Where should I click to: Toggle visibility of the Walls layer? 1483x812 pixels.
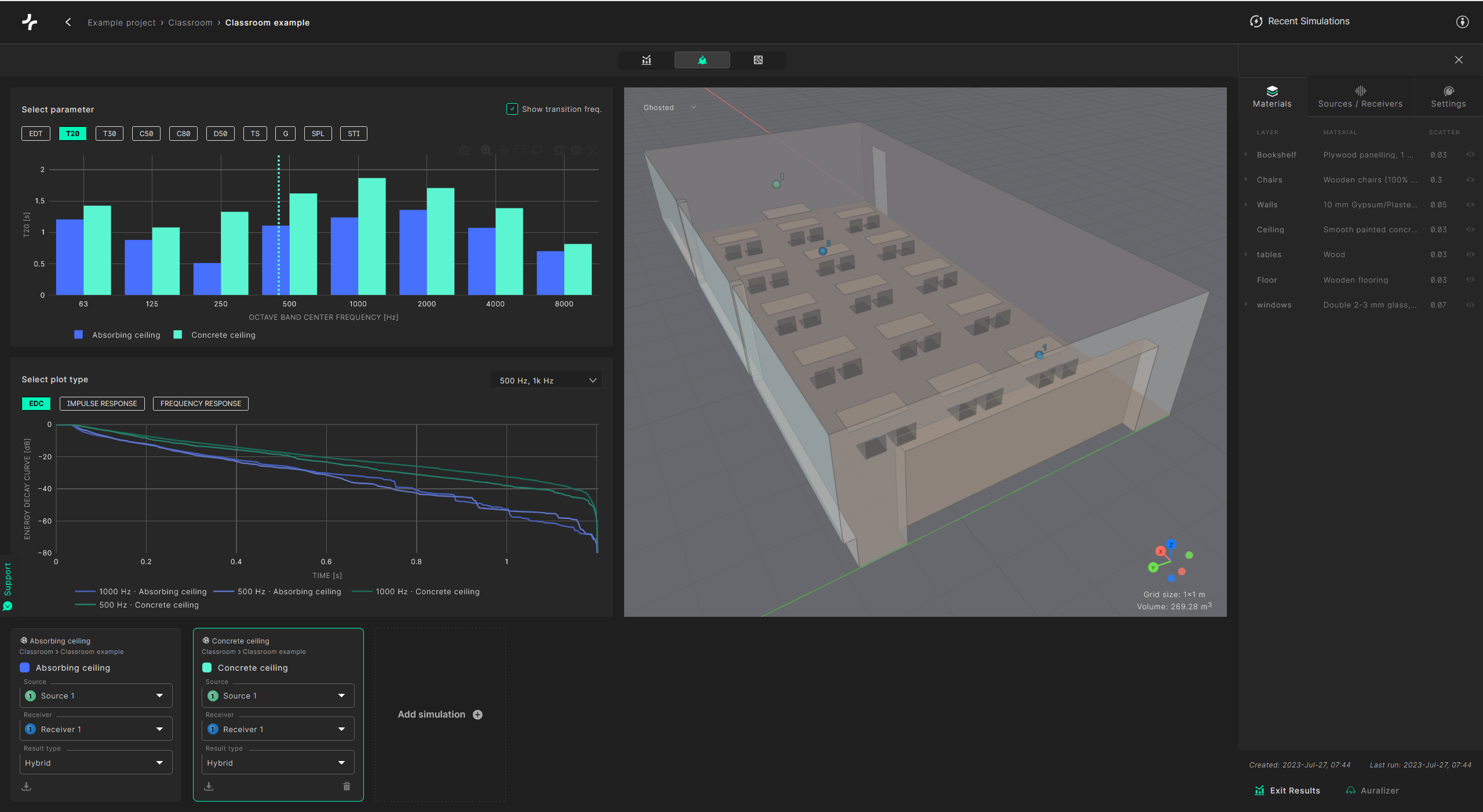click(x=1470, y=204)
